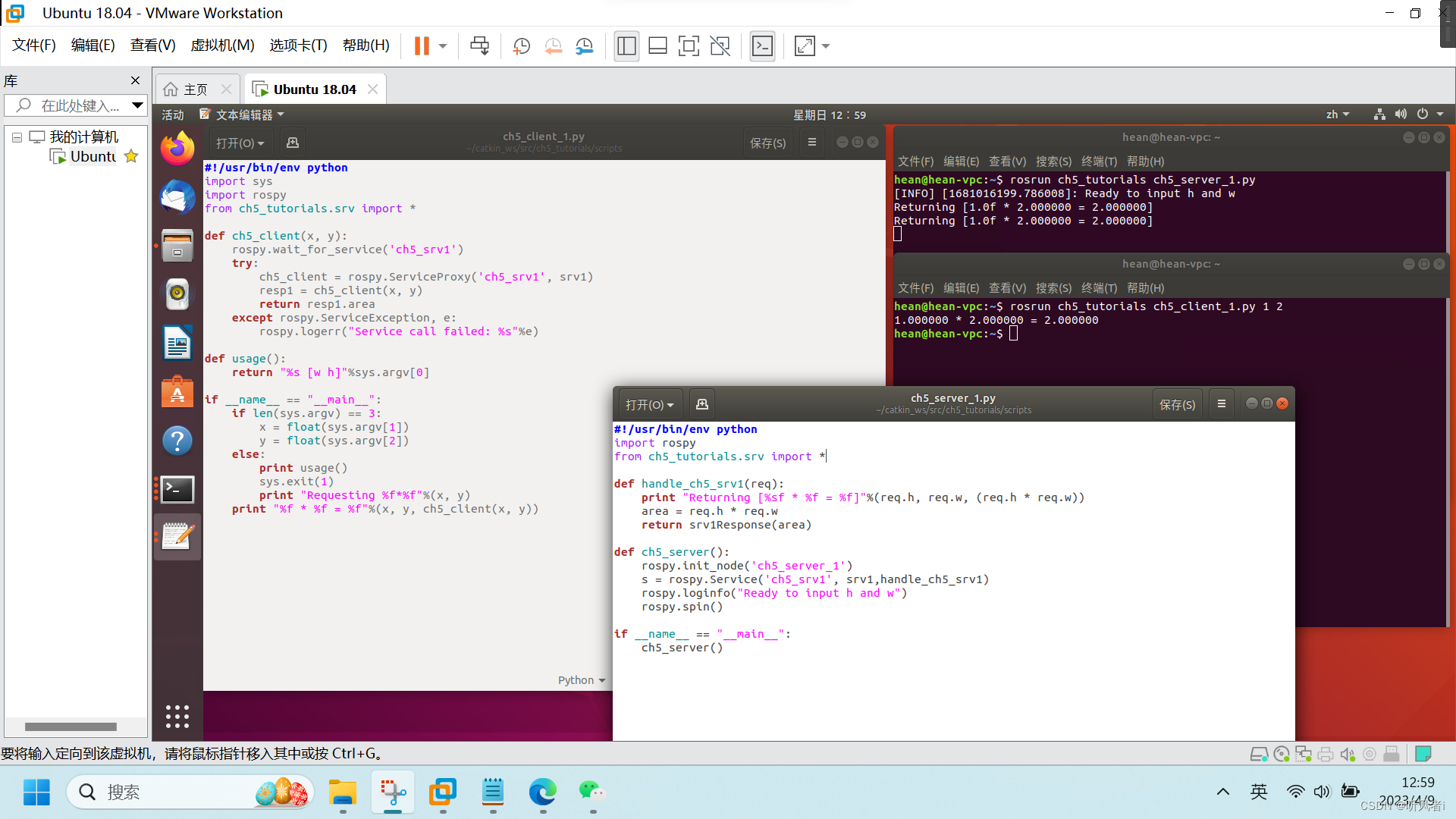This screenshot has width=1456, height=819.
Task: Open the 打开(O) dropdown in ch5_client_1.py editor
Action: tap(240, 143)
